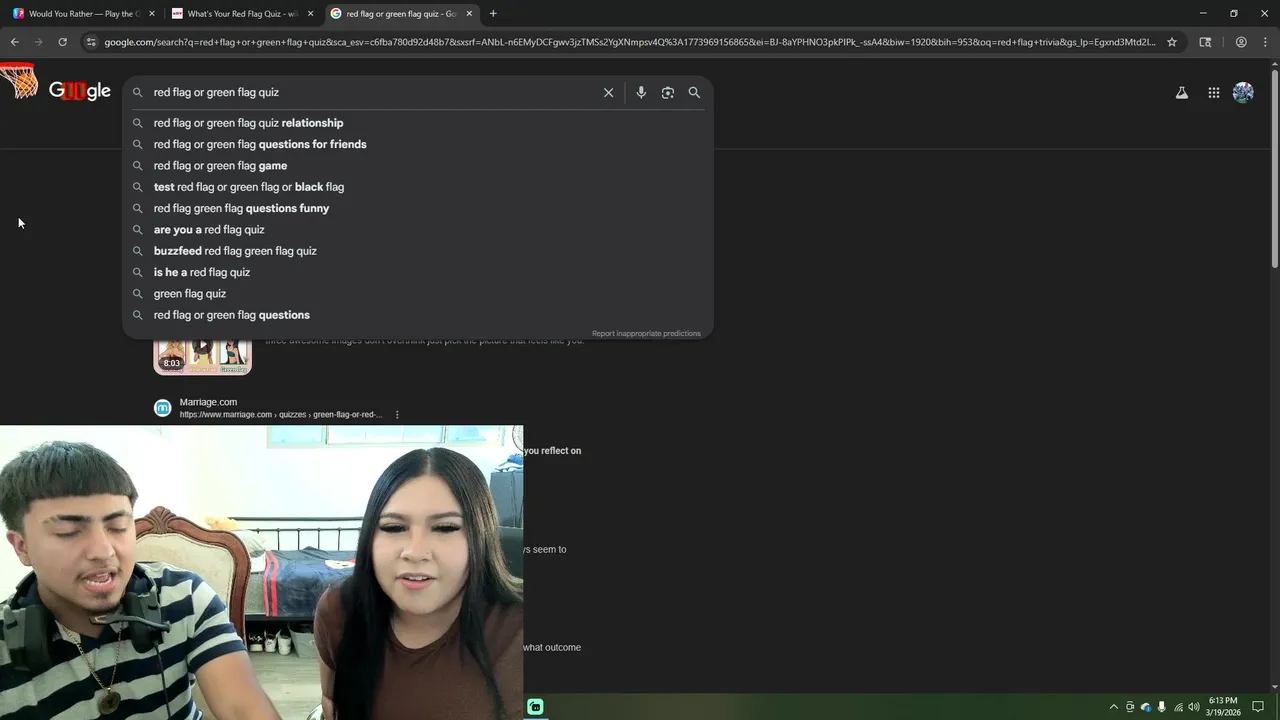
Task: Open the Chrome three-dot menu
Action: 1265,42
